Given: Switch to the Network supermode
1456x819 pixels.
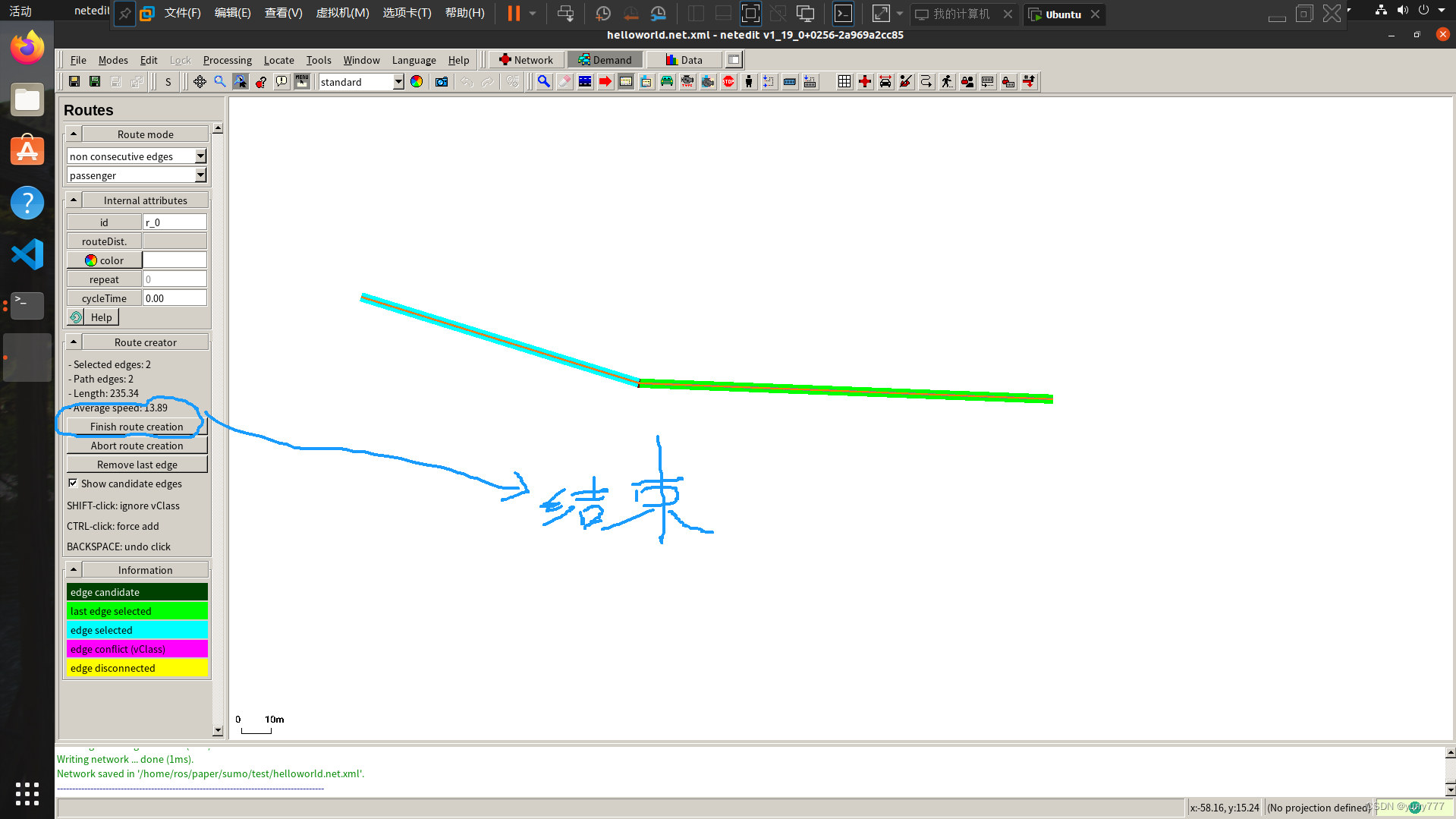Looking at the screenshot, I should (x=526, y=60).
